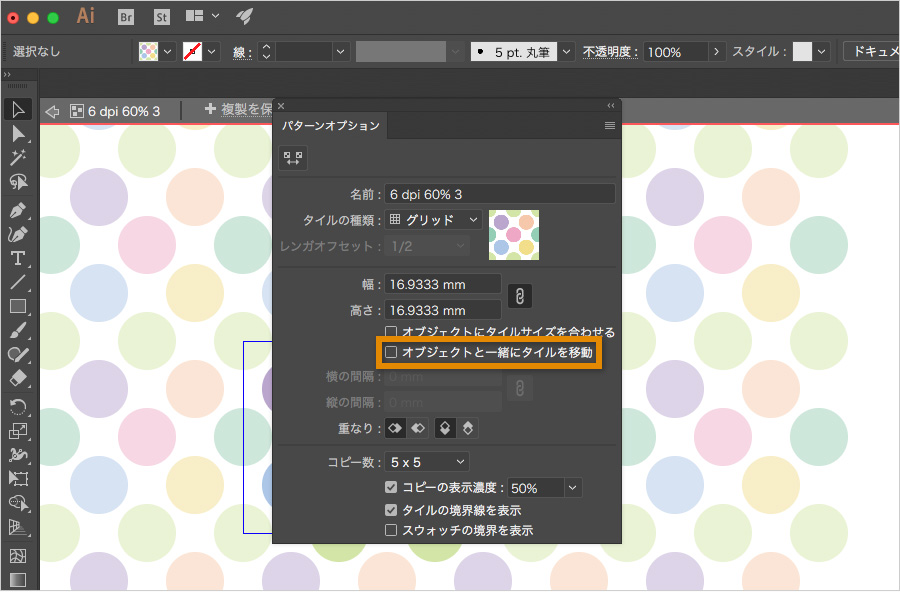900x592 pixels.
Task: Click the pattern tile preview thumbnail
Action: 514,235
